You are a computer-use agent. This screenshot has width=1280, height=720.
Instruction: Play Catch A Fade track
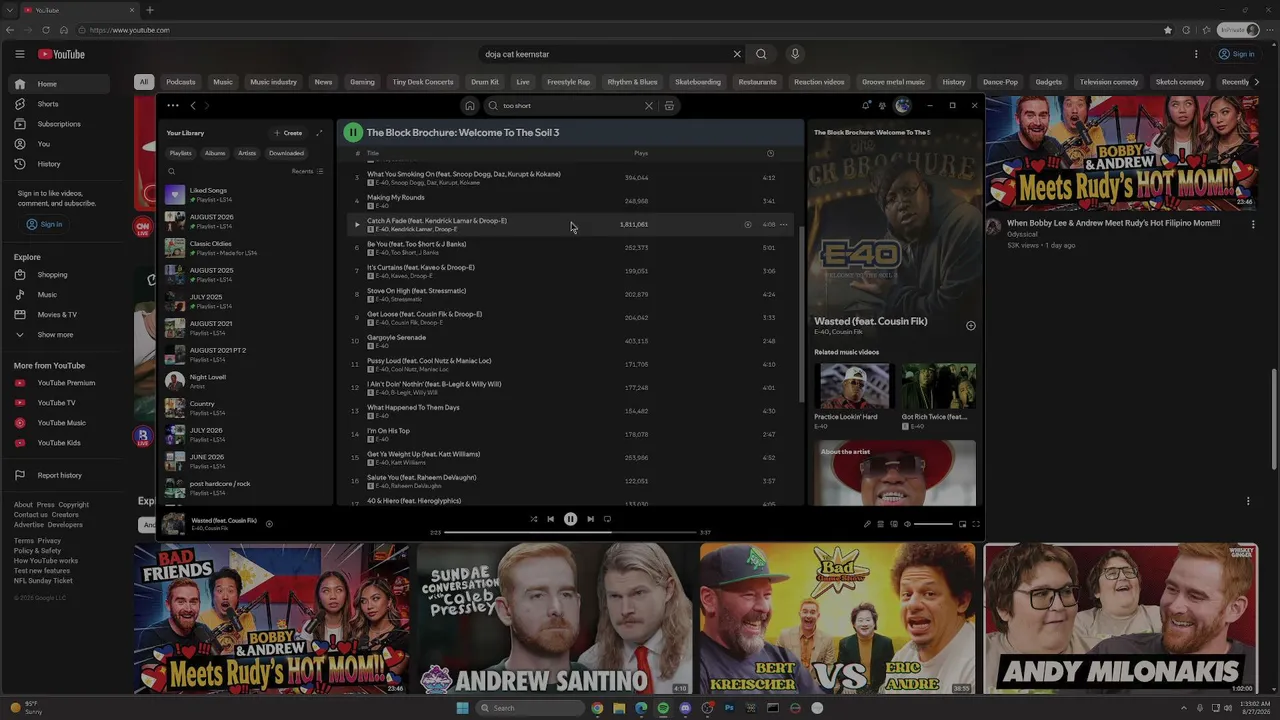[x=357, y=225]
